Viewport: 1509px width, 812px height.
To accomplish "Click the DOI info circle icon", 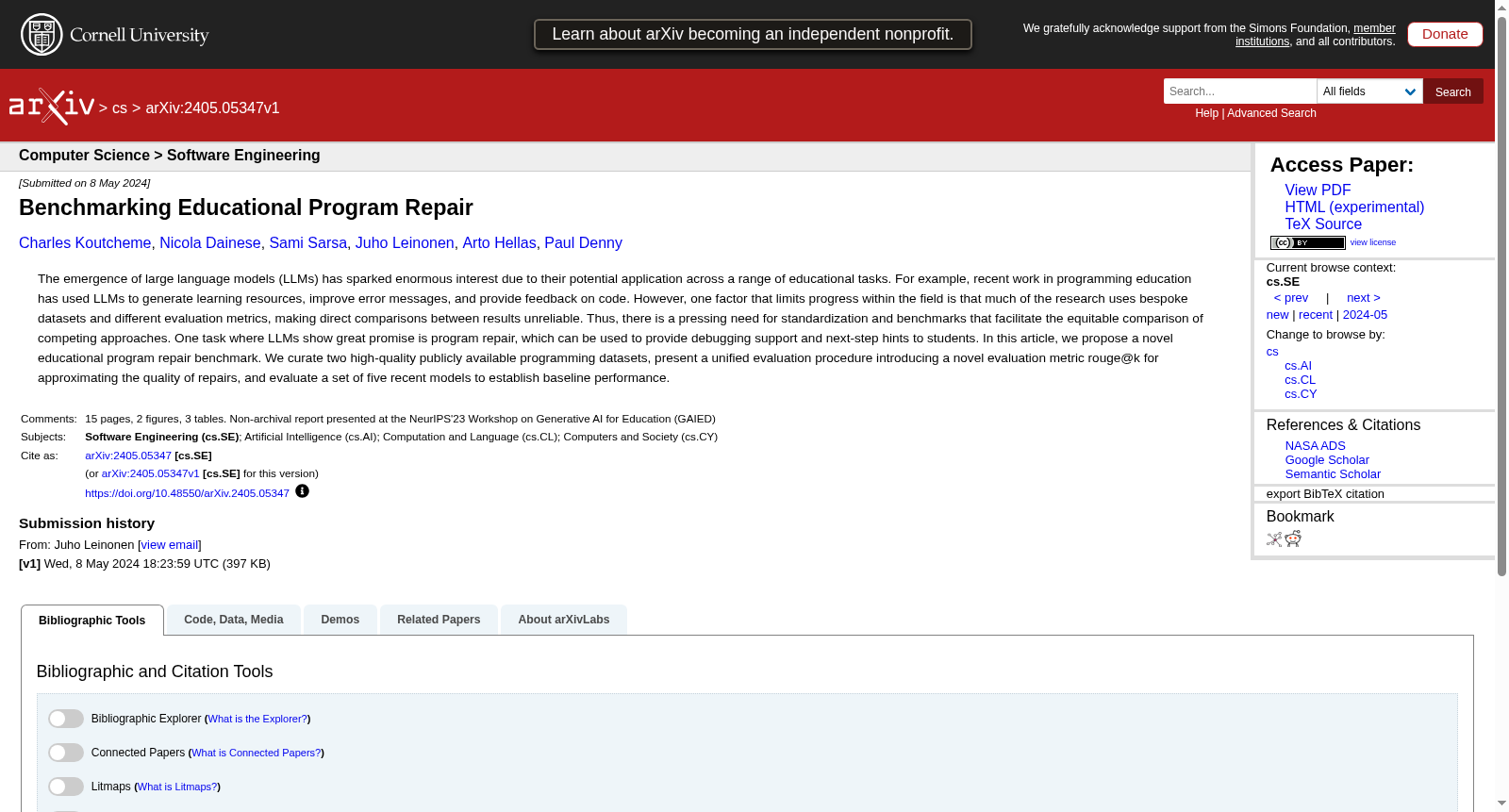I will [302, 491].
